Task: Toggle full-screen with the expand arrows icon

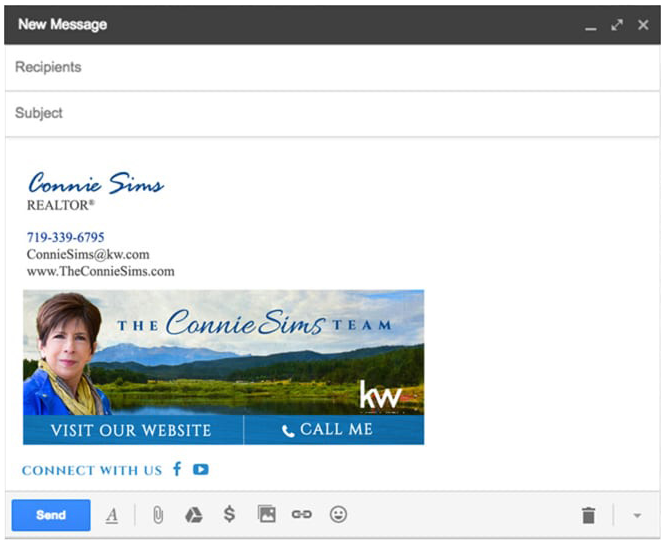Action: [x=617, y=24]
